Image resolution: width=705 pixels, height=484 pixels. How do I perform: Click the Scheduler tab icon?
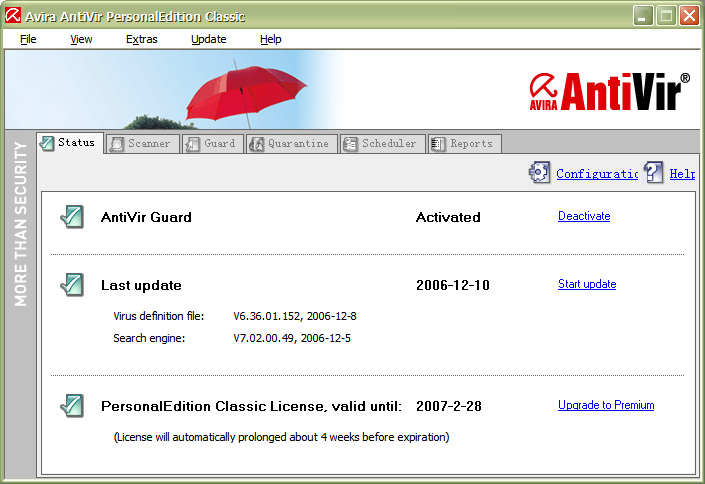tap(350, 144)
